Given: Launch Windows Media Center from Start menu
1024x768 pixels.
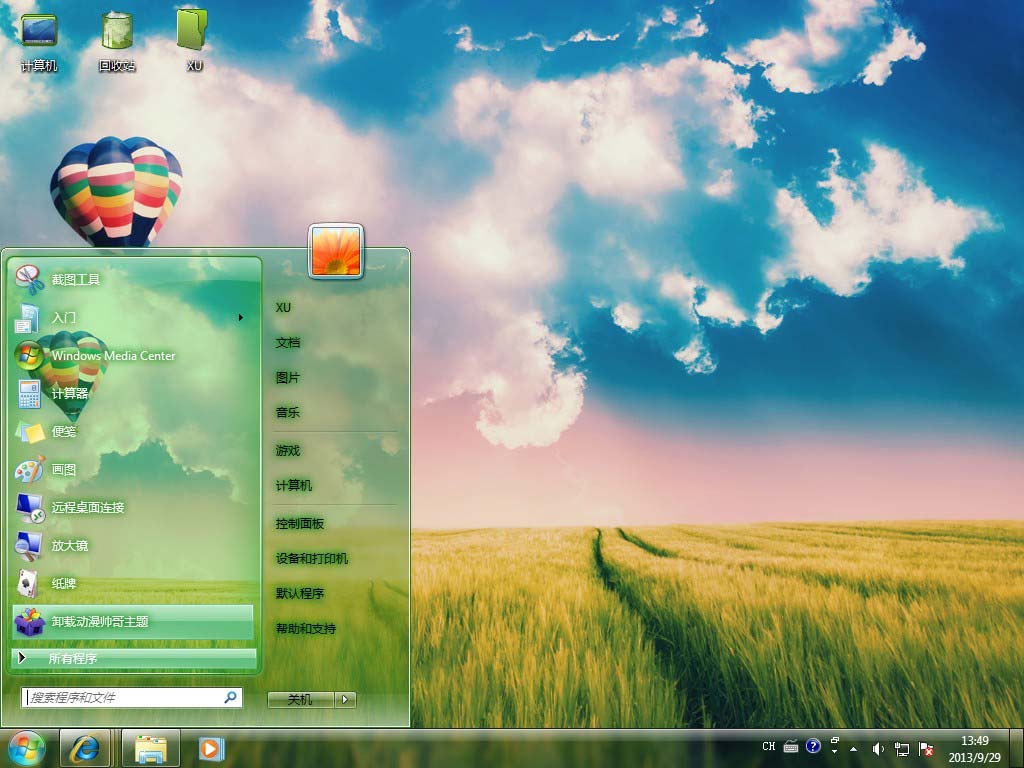Looking at the screenshot, I should [112, 356].
